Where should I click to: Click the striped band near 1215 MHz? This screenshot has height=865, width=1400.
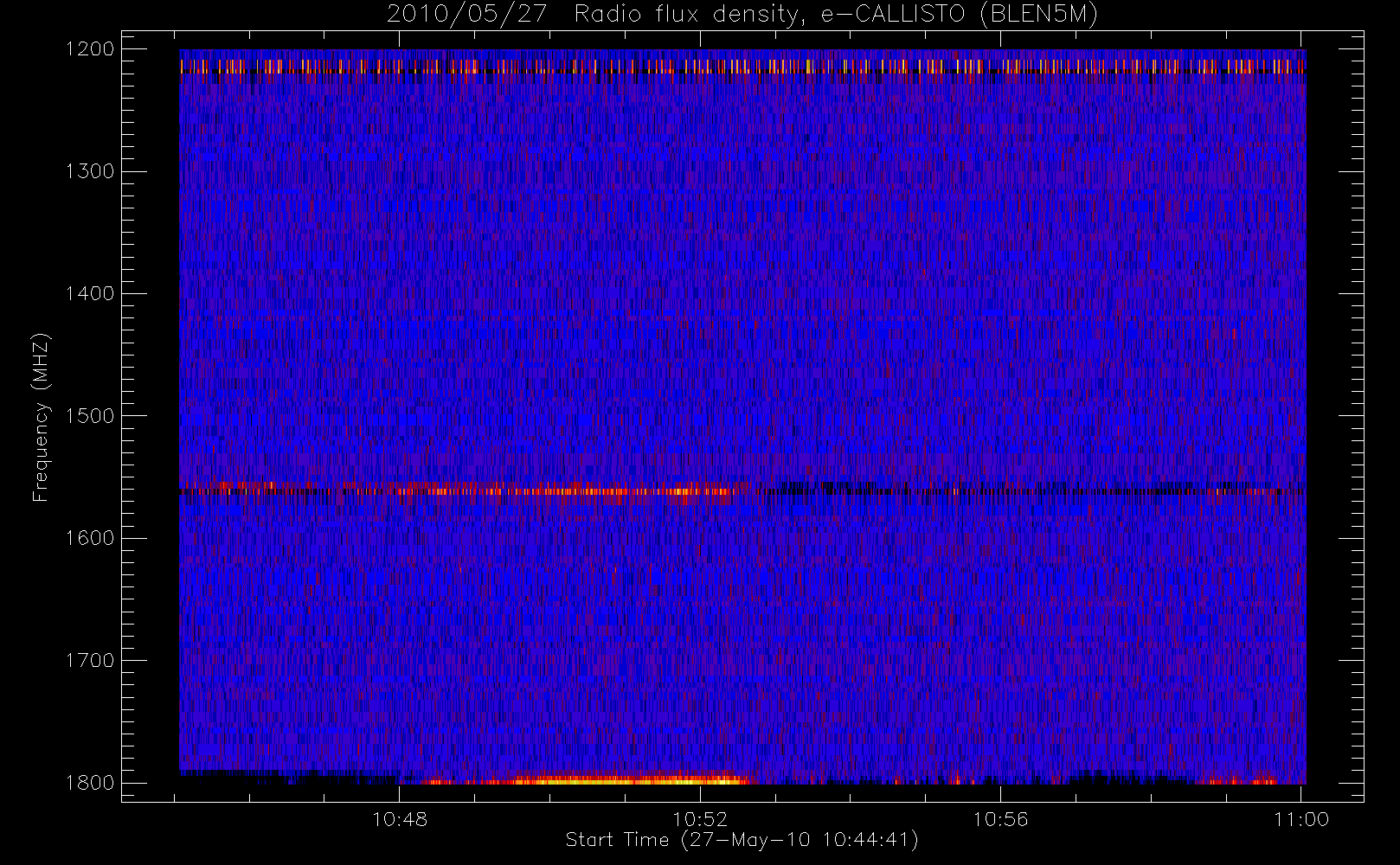tap(742, 66)
